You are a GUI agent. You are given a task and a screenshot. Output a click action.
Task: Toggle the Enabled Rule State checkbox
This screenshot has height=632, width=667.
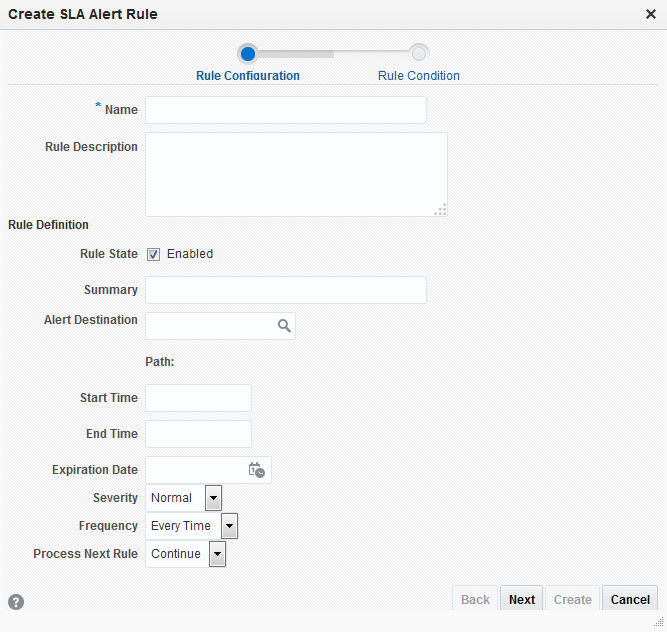coord(153,254)
